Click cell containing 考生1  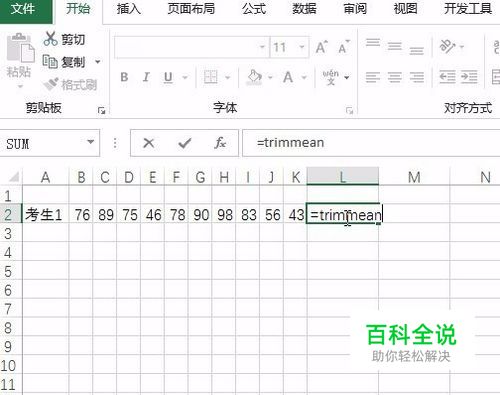pos(46,214)
